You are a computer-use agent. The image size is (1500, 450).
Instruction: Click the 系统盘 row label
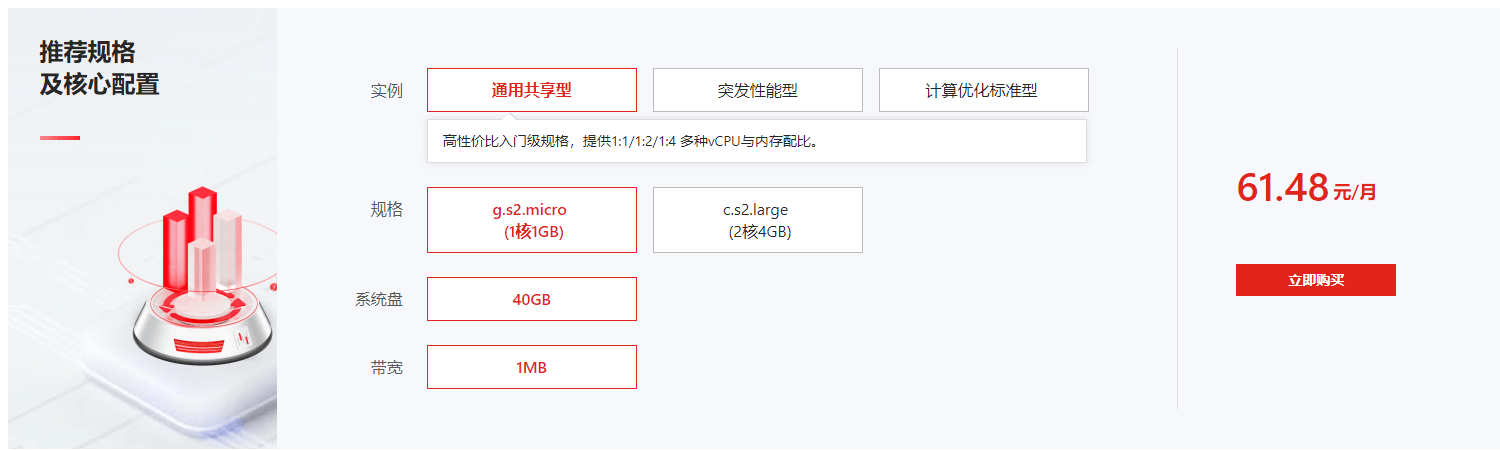(x=379, y=299)
